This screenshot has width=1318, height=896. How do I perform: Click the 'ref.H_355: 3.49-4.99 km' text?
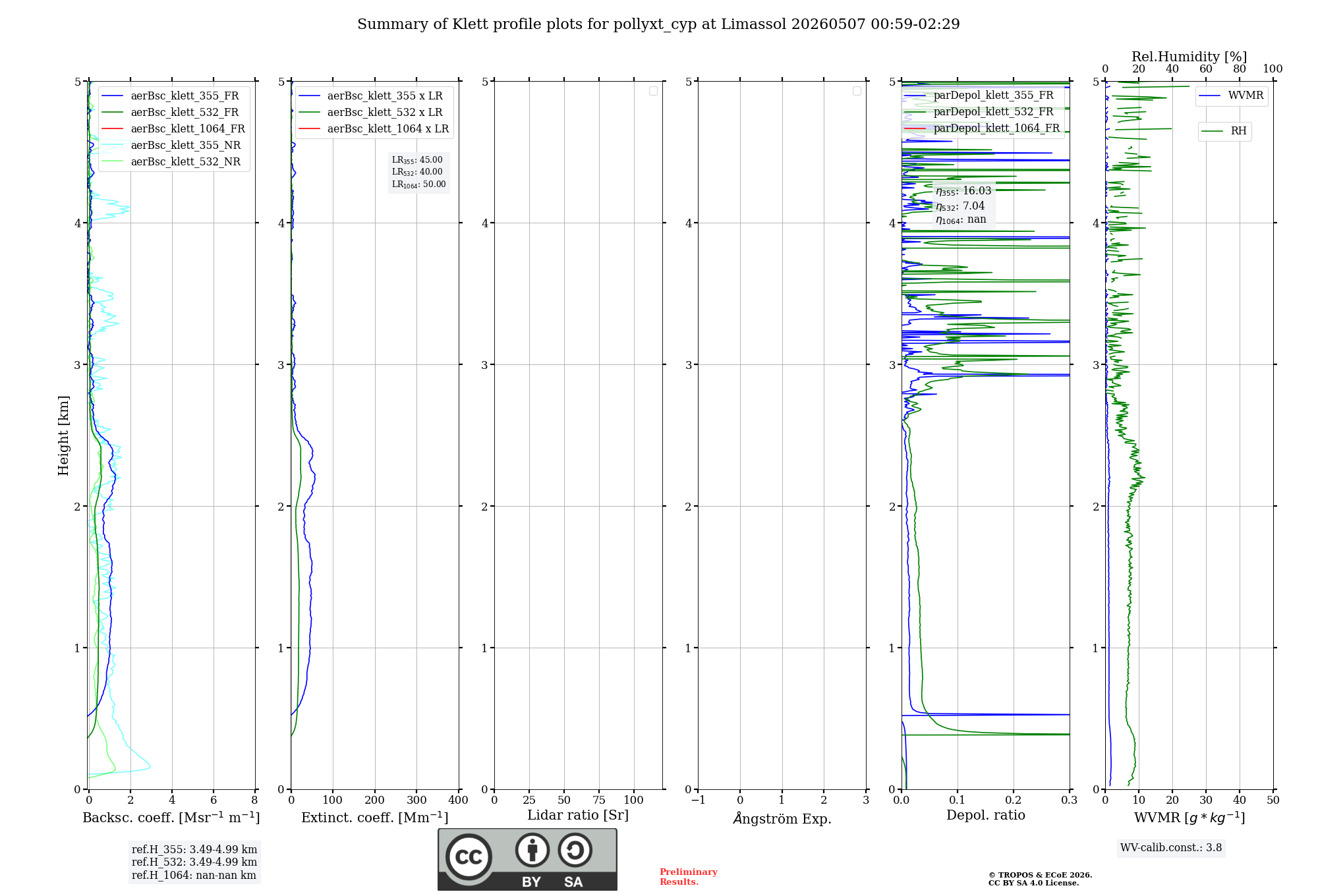point(194,850)
